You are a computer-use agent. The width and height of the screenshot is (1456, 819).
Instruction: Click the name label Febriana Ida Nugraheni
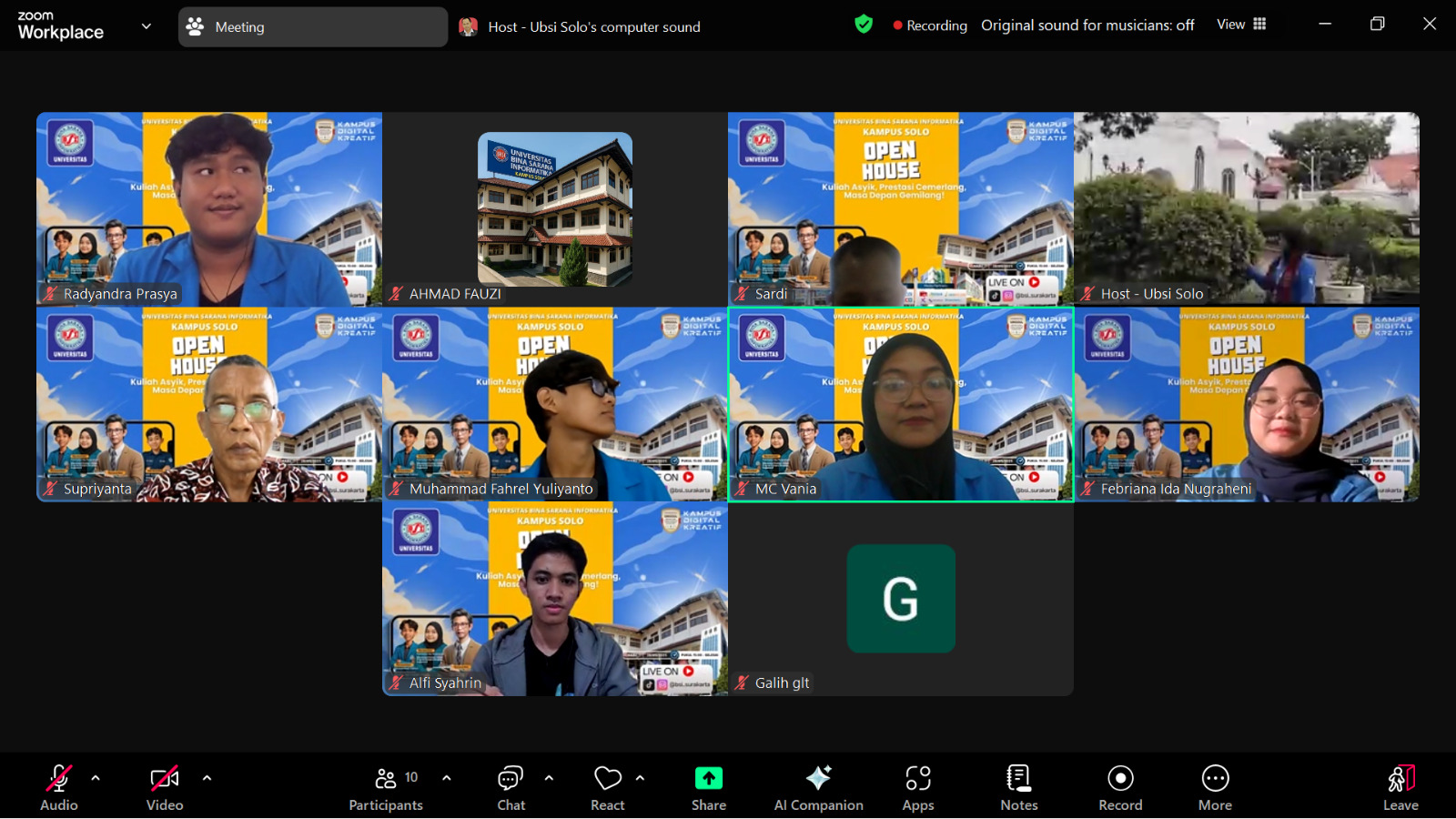click(x=1176, y=489)
